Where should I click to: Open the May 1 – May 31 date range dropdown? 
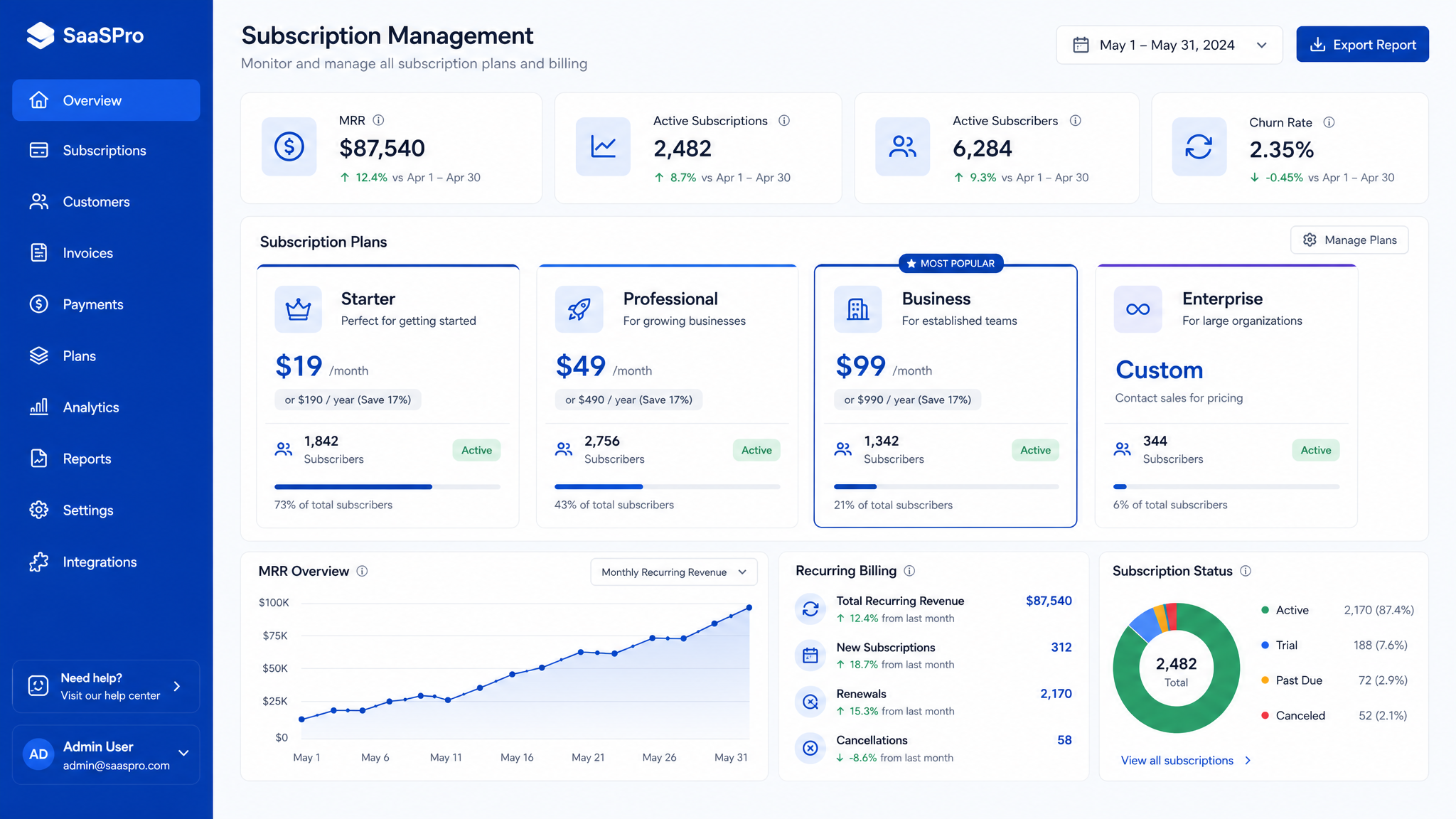click(x=1169, y=45)
